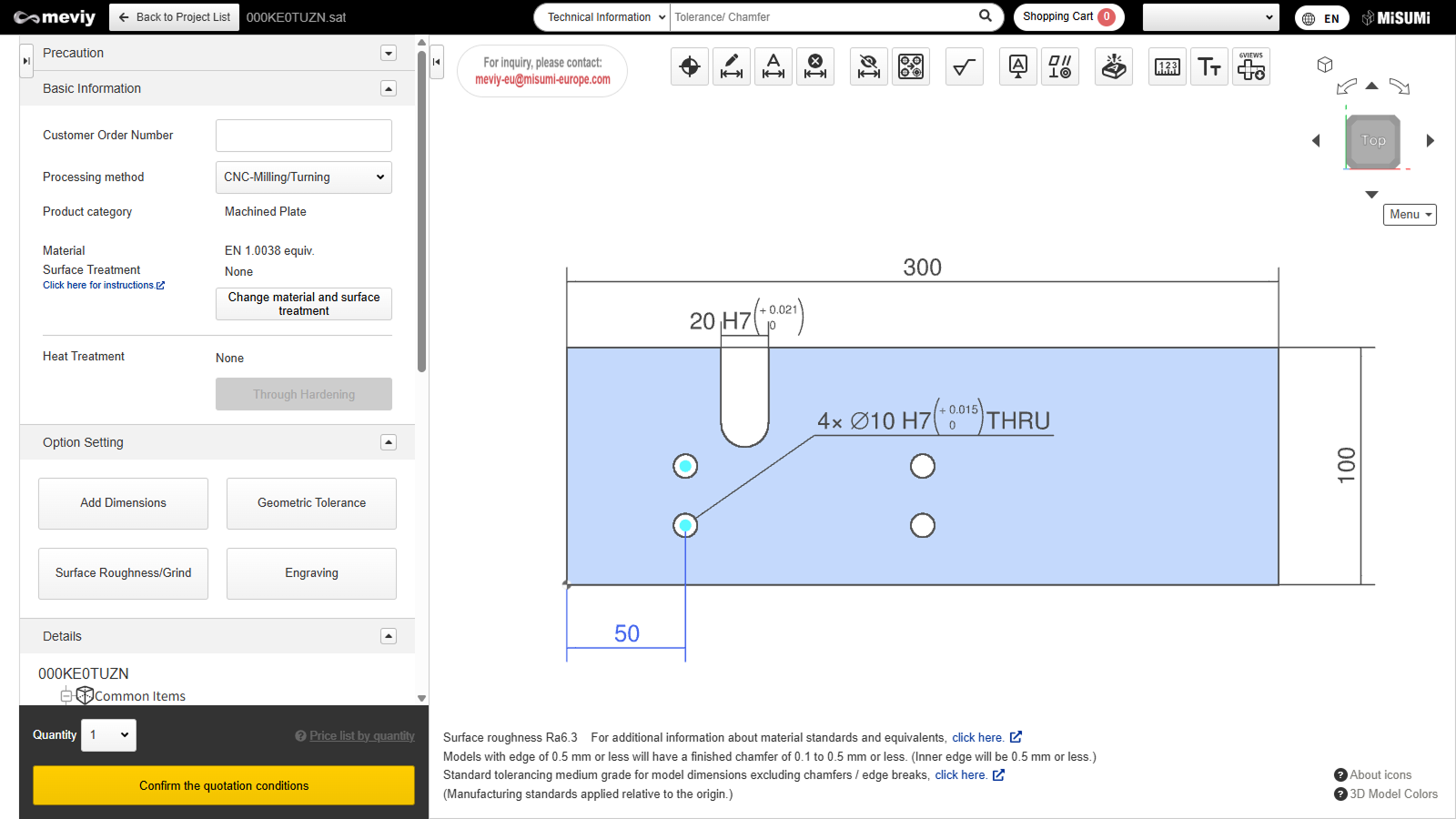Open the view Menu dropdown

[x=1410, y=215]
